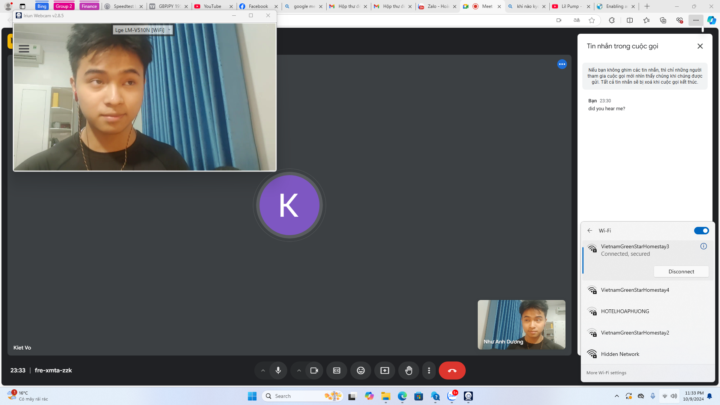The image size is (720, 405).
Task: Close the in-call messages panel
Action: click(x=700, y=46)
